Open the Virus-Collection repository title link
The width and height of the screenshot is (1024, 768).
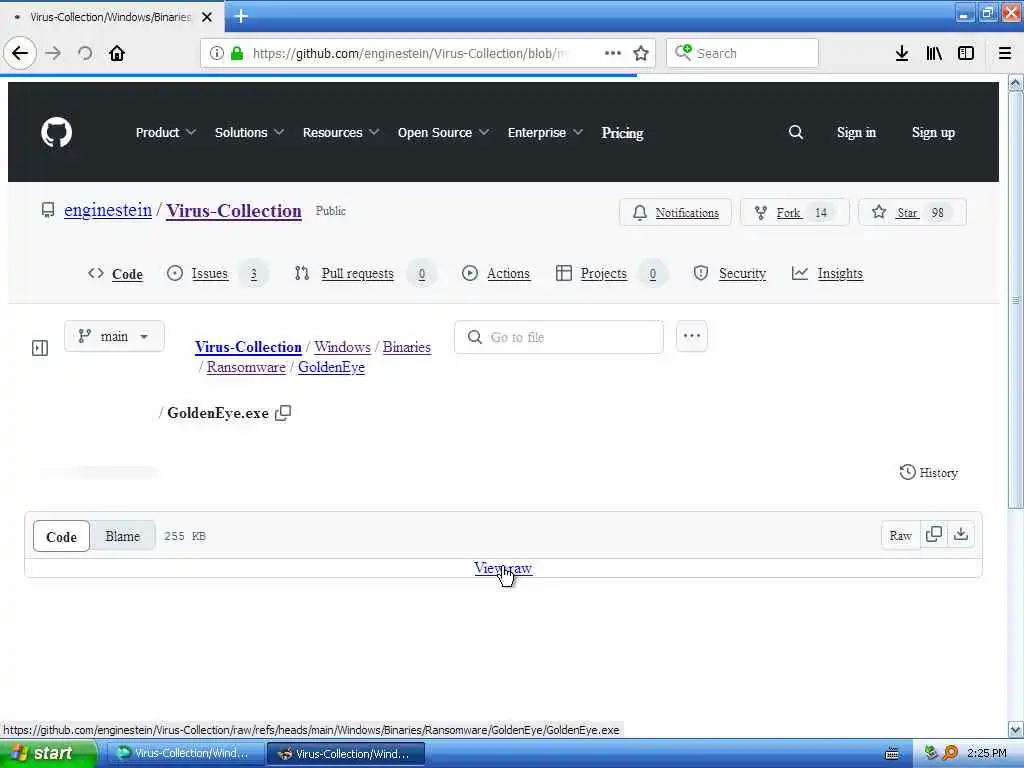tap(234, 211)
